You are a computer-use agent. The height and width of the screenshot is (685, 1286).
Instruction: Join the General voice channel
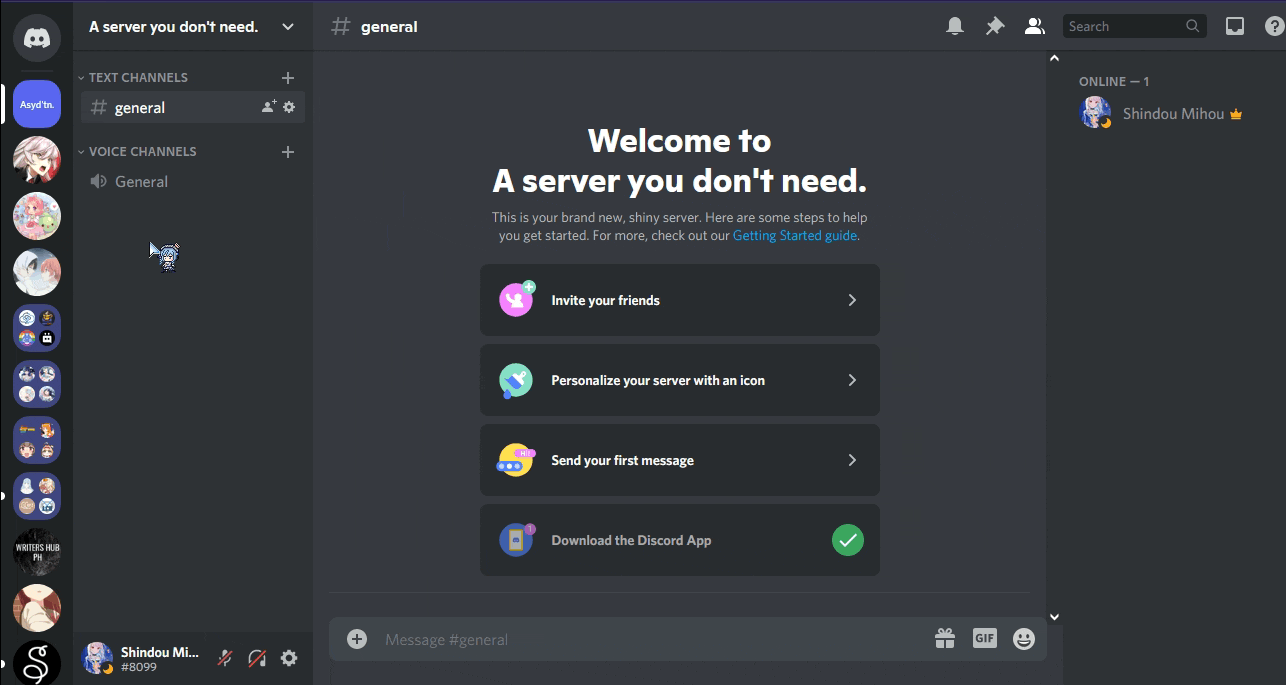pos(140,181)
